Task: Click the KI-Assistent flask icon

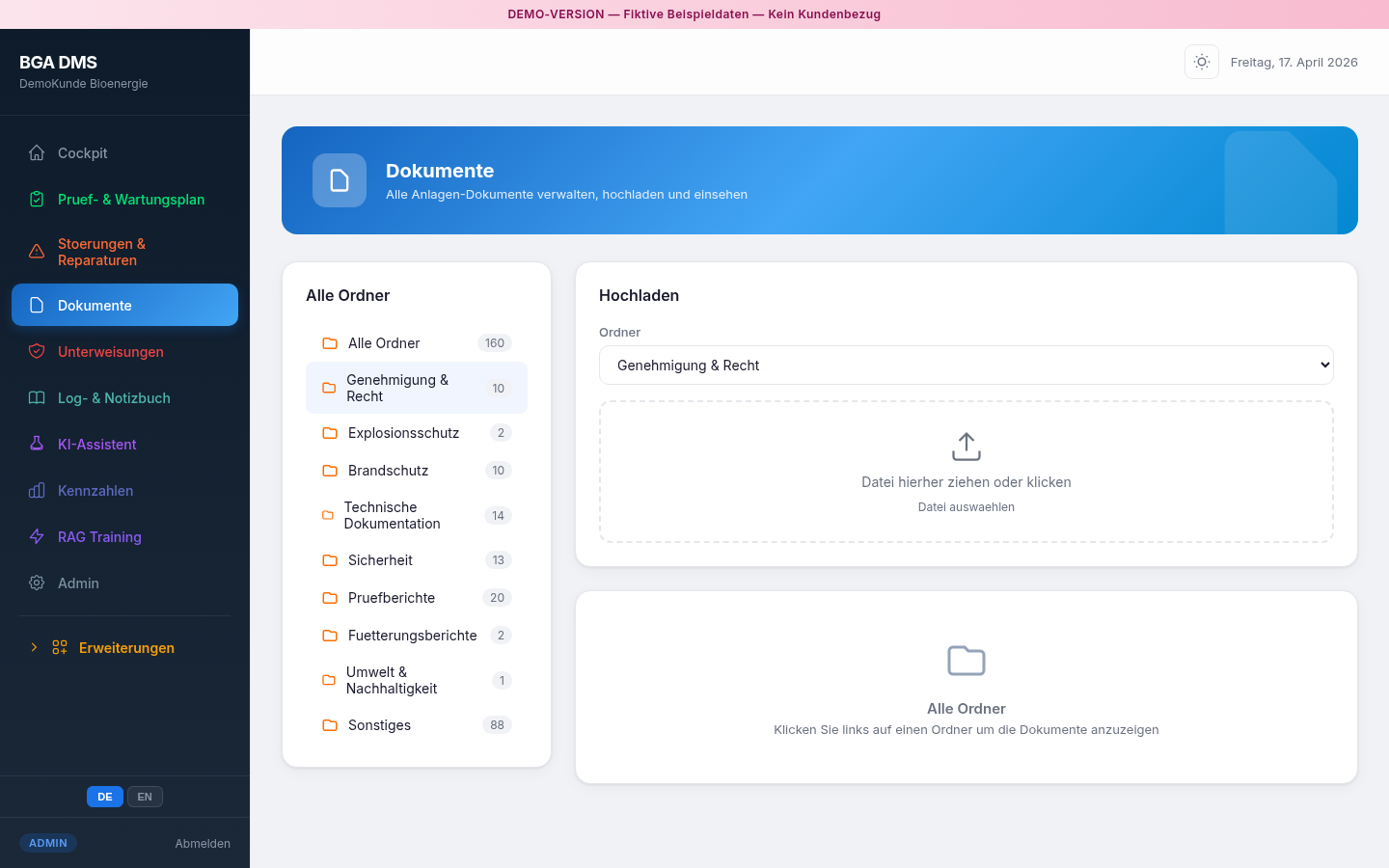Action: tap(37, 445)
